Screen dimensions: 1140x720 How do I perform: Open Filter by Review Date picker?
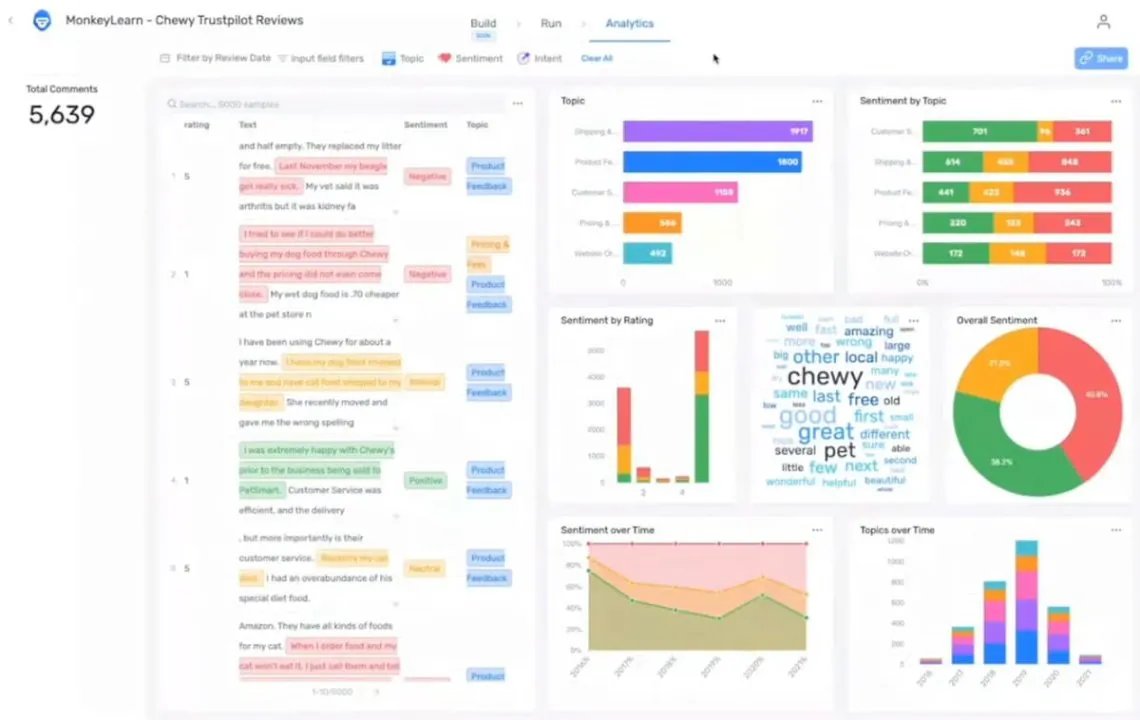(x=216, y=59)
